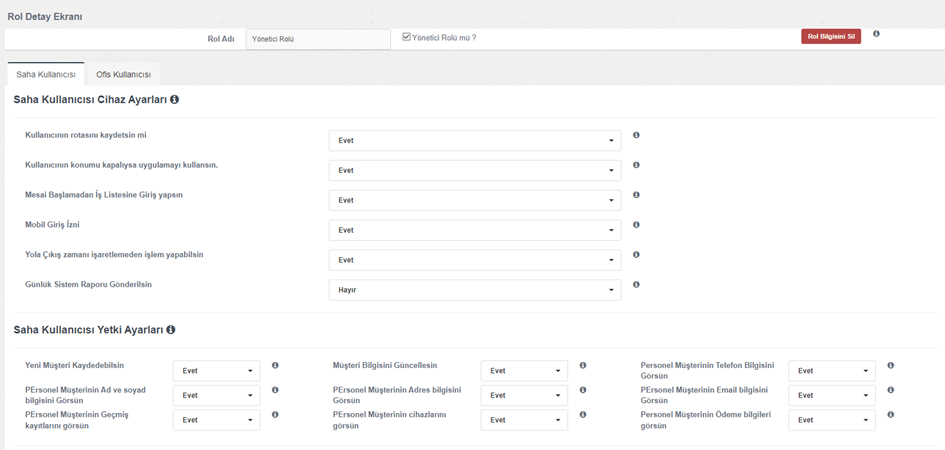Open the Mesai Başlamadan İş Listesine Giriş dropdown

tap(474, 200)
